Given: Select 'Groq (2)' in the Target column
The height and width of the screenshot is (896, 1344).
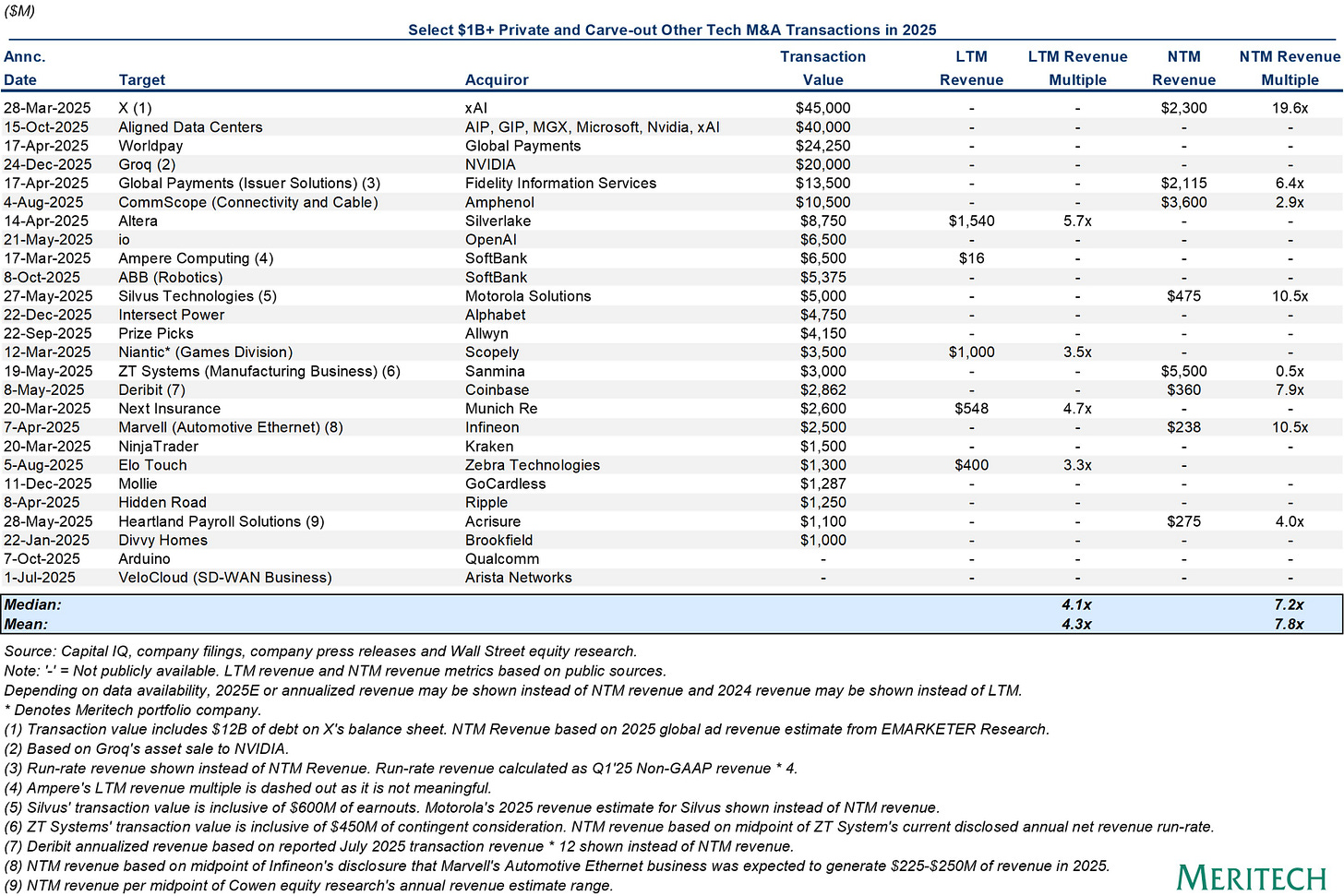Looking at the screenshot, I should tap(147, 164).
